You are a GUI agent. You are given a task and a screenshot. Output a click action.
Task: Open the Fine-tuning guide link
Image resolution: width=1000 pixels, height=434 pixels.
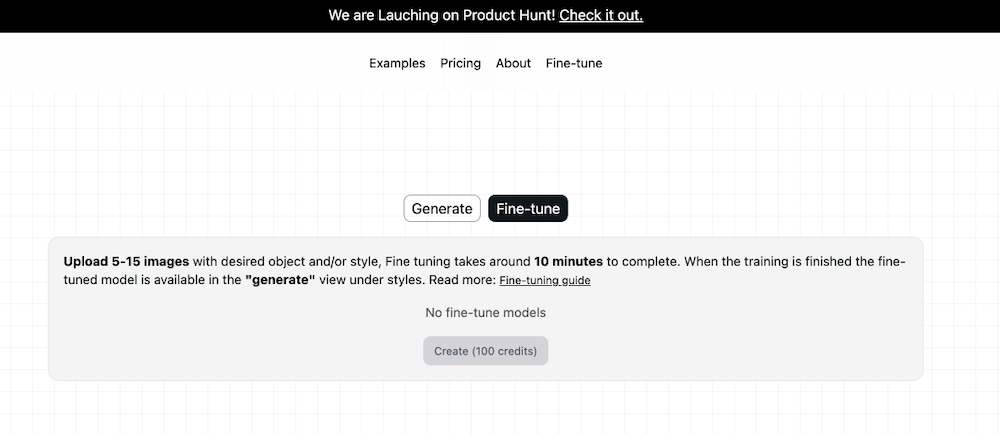(x=545, y=281)
